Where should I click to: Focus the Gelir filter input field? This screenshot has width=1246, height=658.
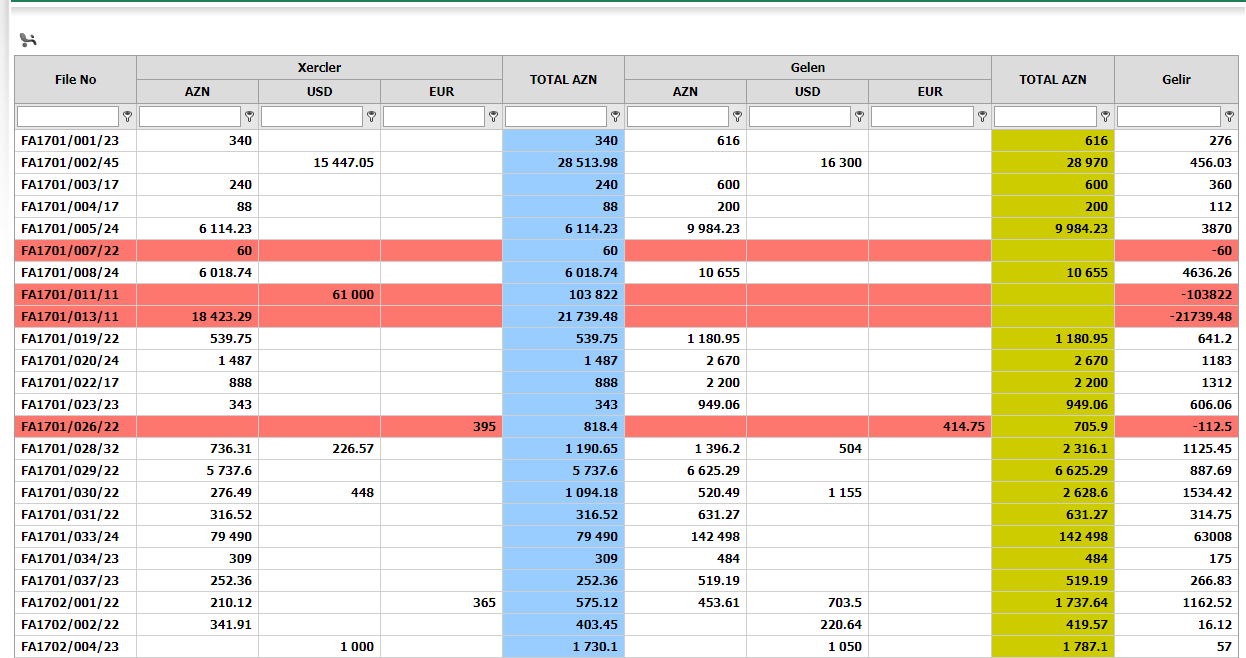click(x=1168, y=117)
